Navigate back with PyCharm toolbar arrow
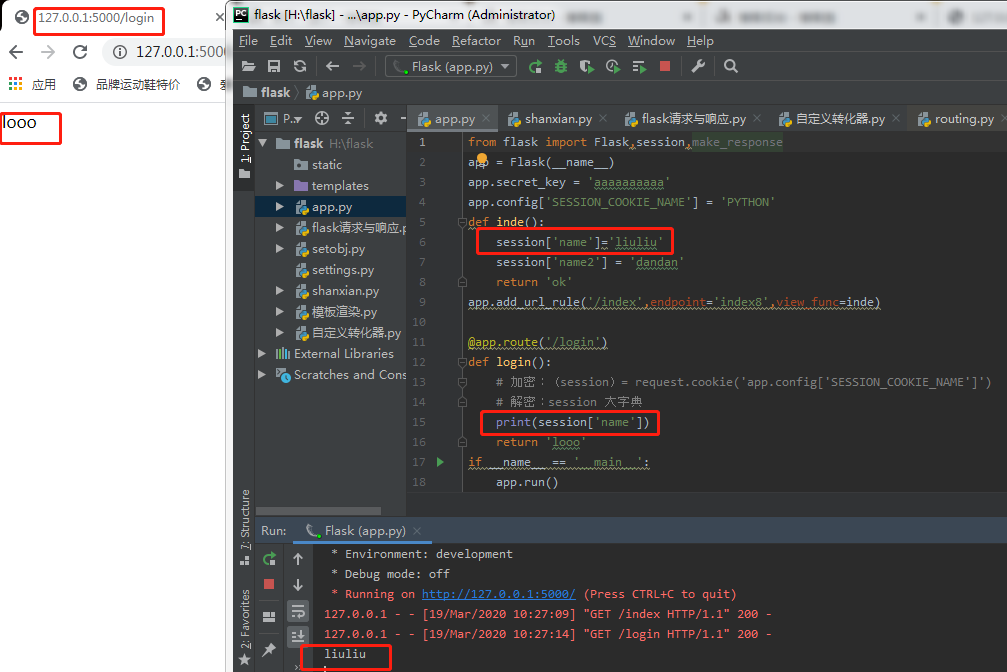1007x672 pixels. coord(332,66)
